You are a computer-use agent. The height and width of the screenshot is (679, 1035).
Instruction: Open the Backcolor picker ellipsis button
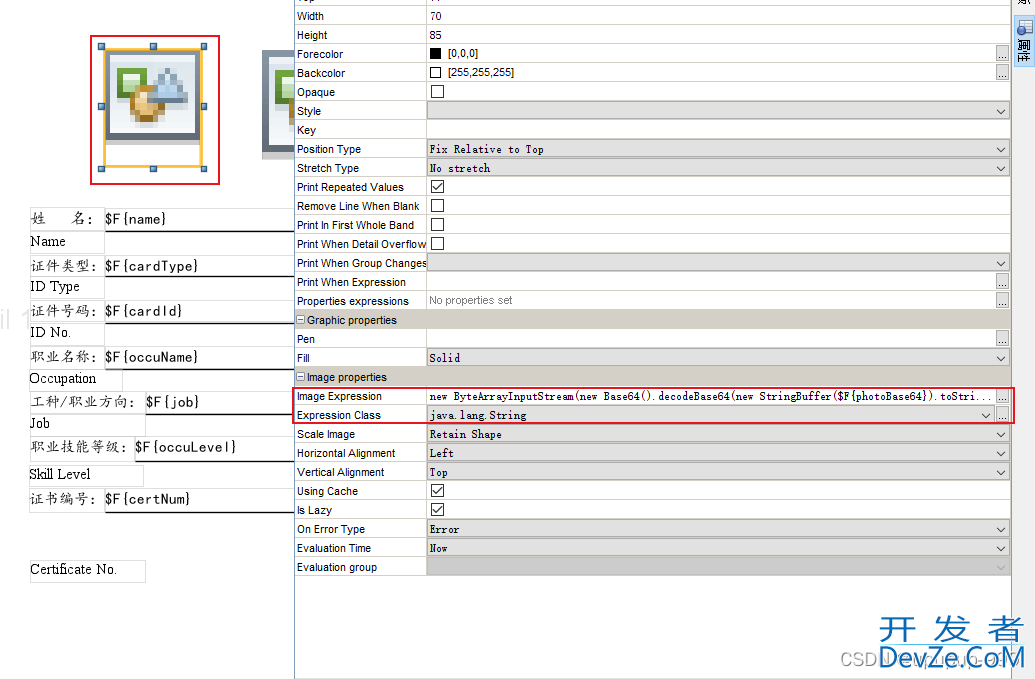[x=1002, y=73]
